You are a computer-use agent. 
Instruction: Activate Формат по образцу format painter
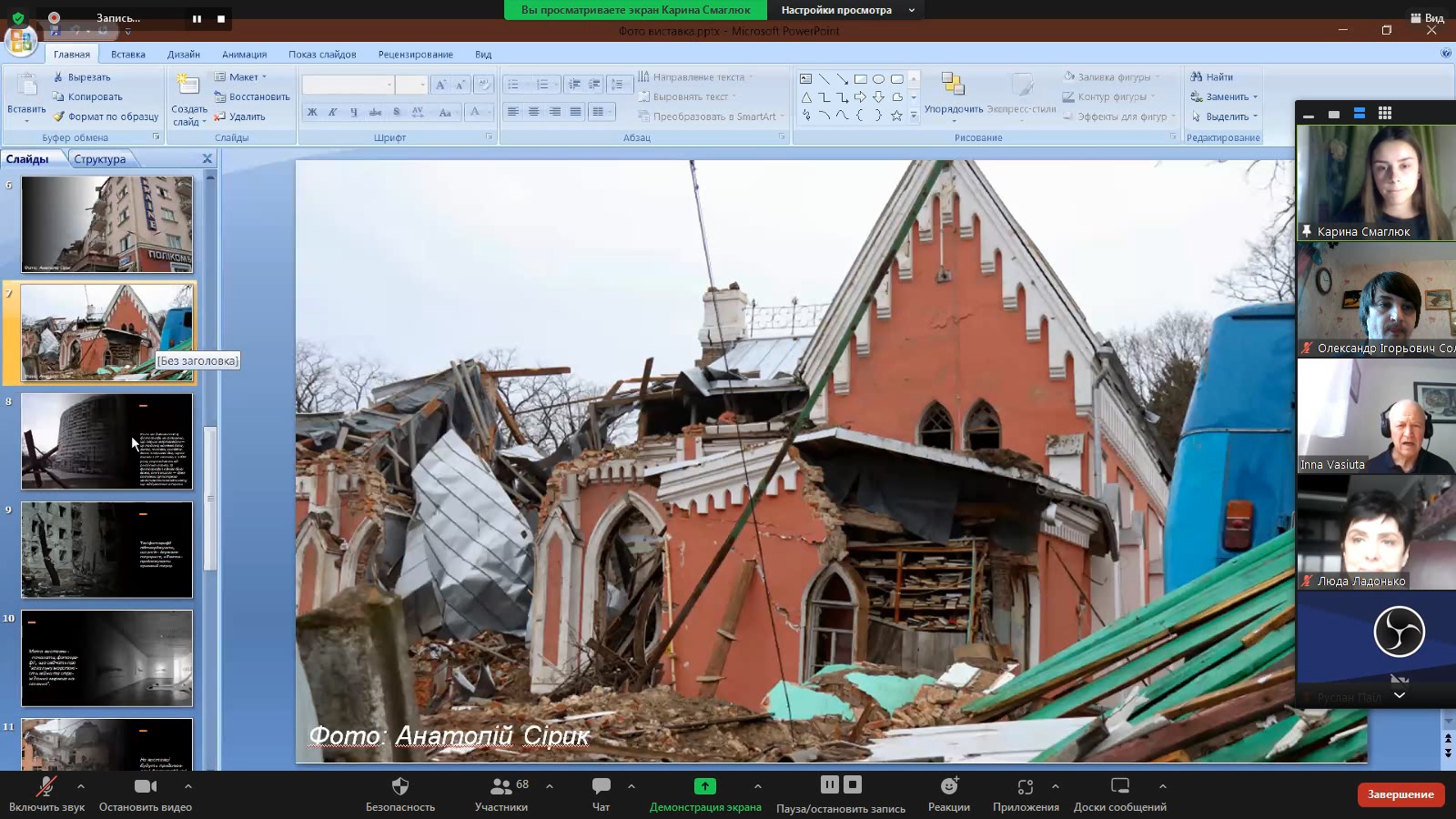[106, 116]
